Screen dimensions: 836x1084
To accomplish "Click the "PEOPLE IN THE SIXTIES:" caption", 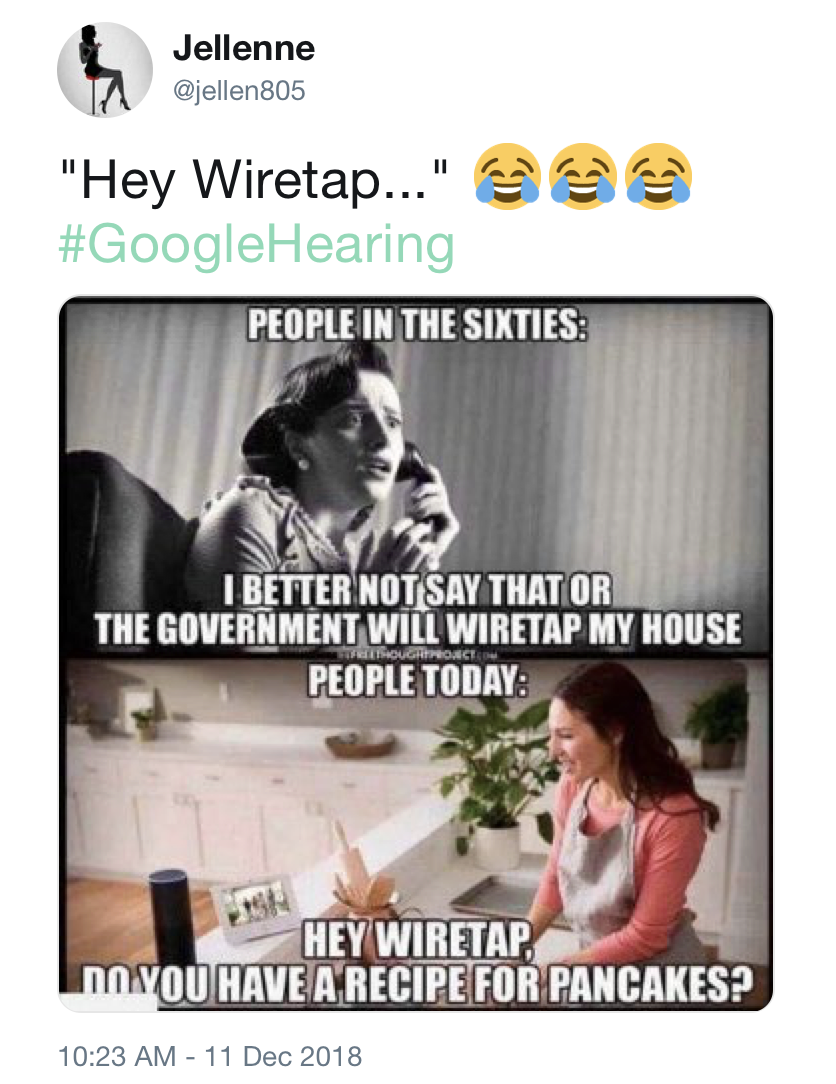I will [x=418, y=324].
